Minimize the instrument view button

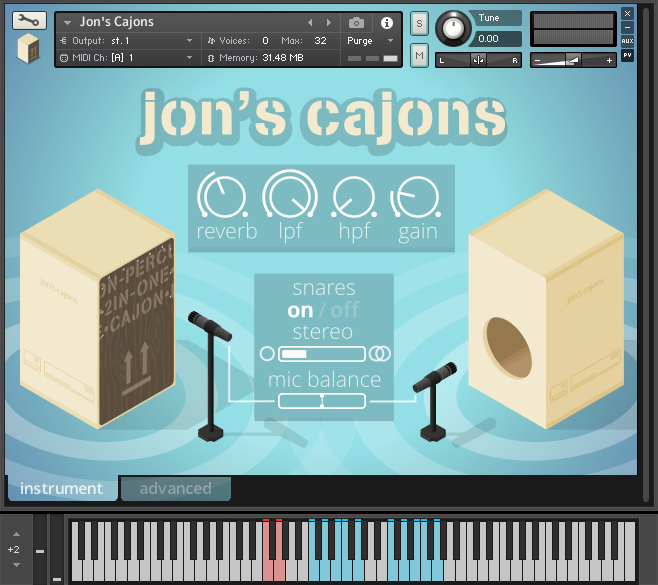627,28
